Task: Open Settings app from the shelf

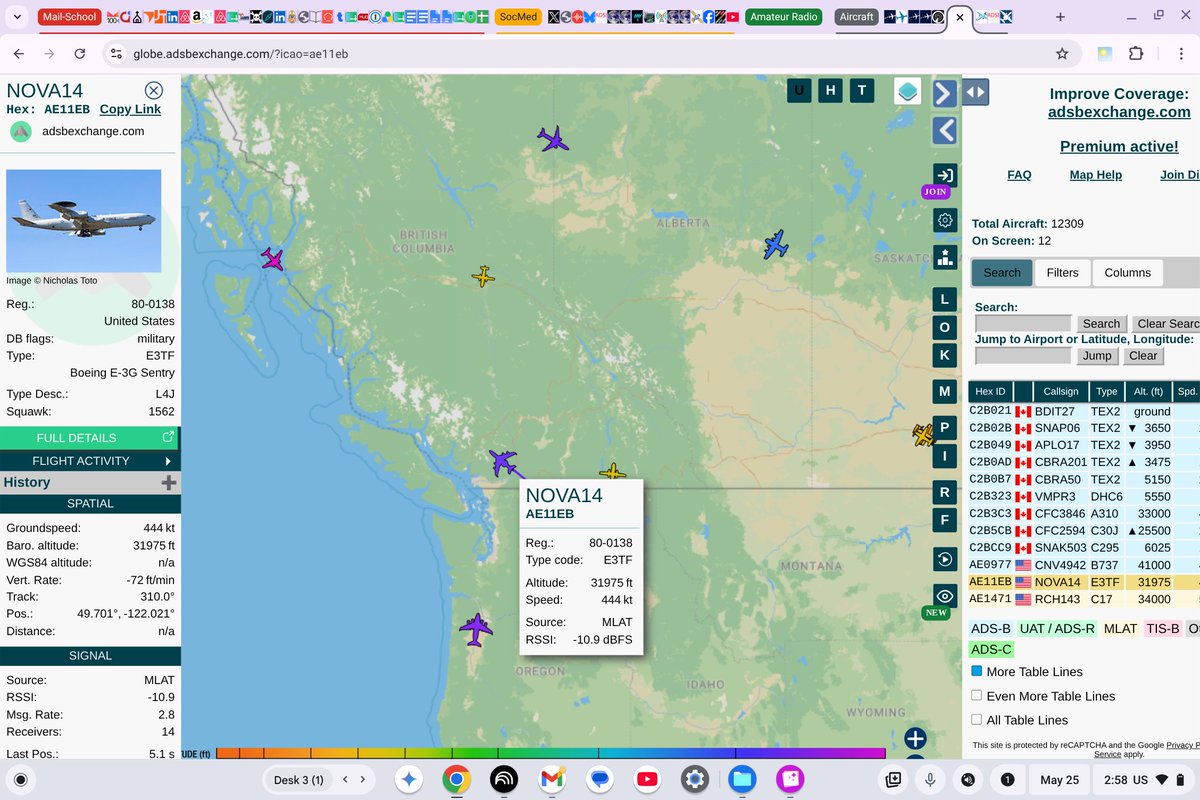Action: [695, 779]
